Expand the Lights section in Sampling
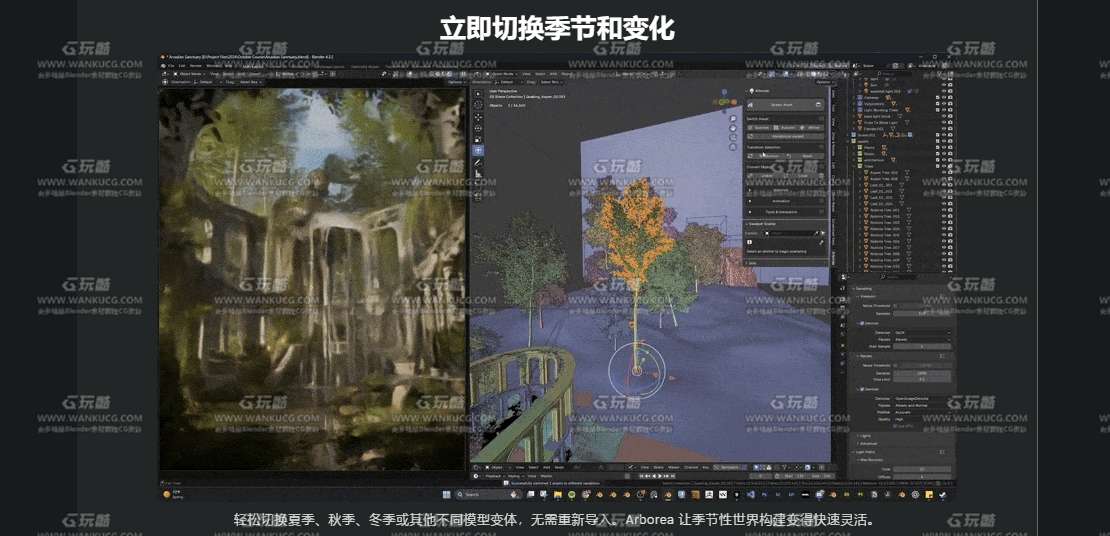This screenshot has height=536, width=1110. [864, 436]
